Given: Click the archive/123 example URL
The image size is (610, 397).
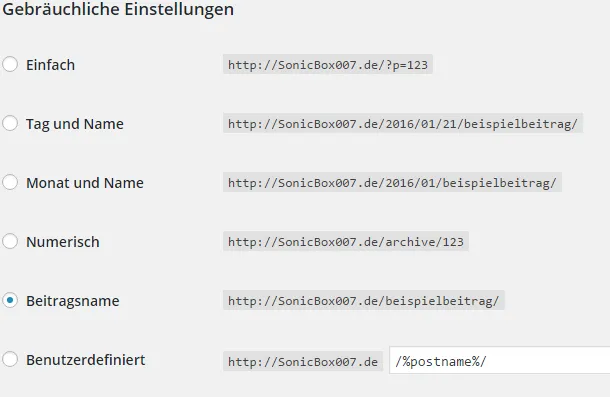Looking at the screenshot, I should [345, 241].
